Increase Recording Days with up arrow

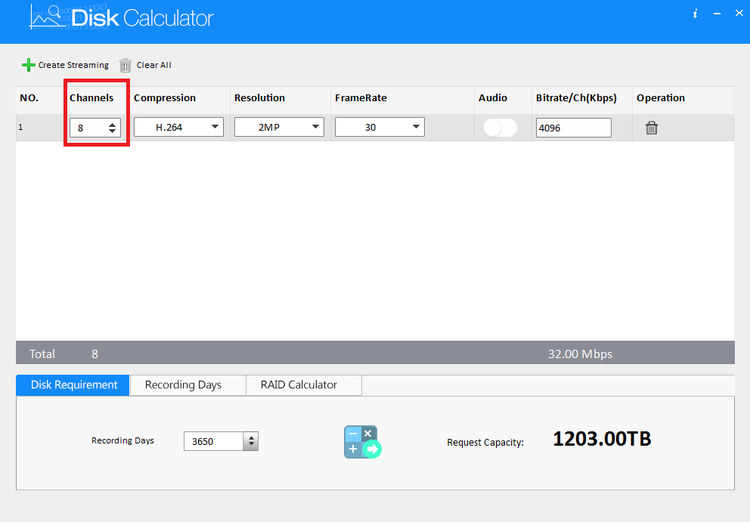point(251,437)
